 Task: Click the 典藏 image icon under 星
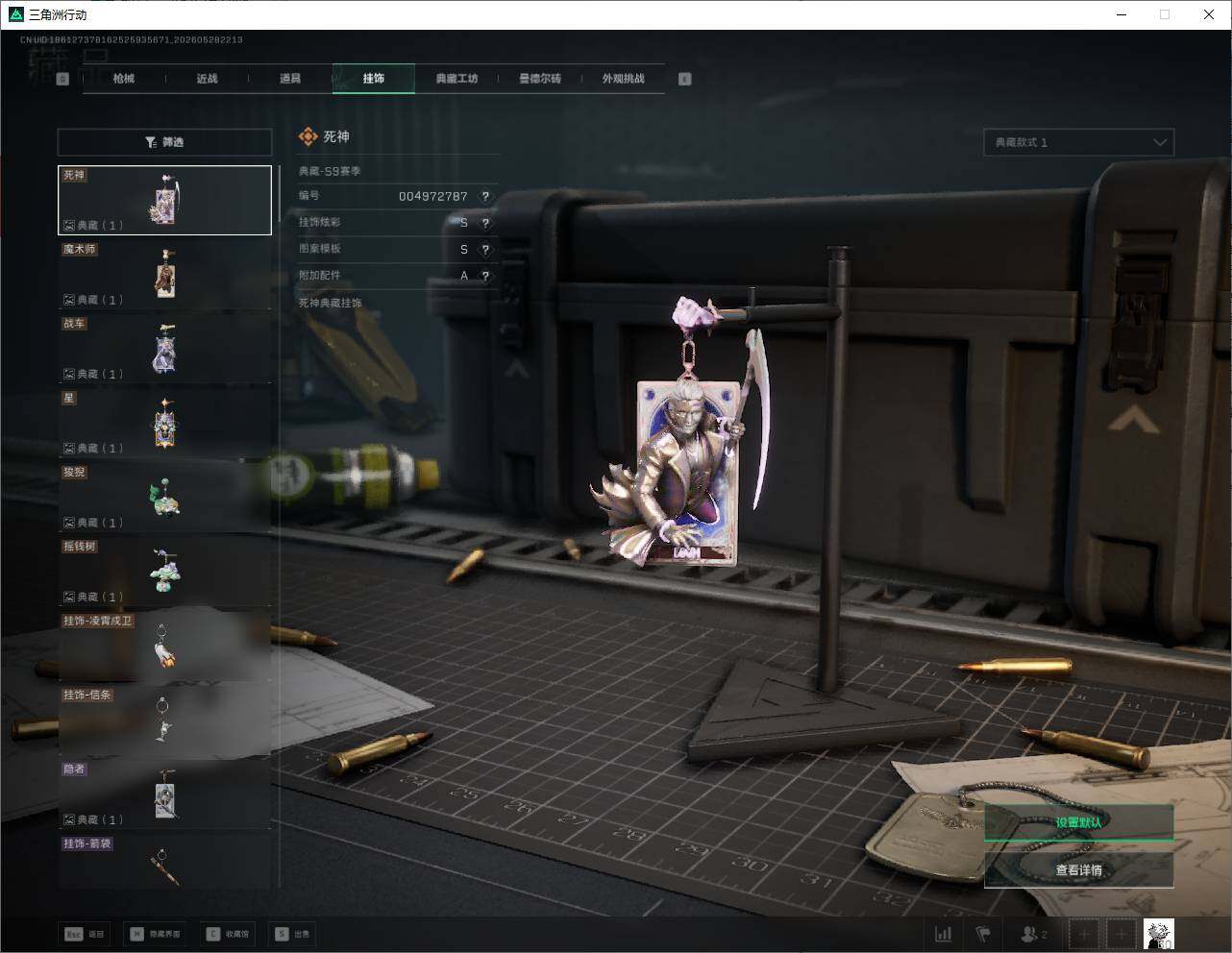click(69, 449)
